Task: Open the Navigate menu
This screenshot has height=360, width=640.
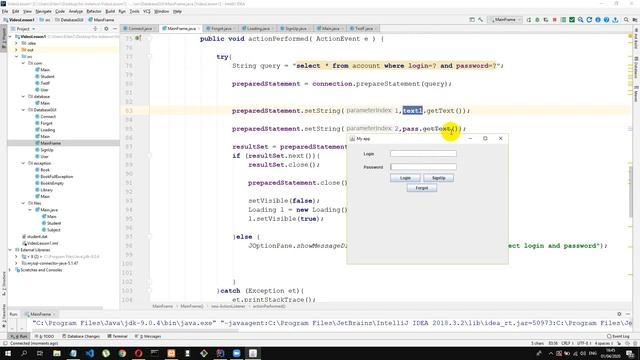Action: (x=43, y=11)
